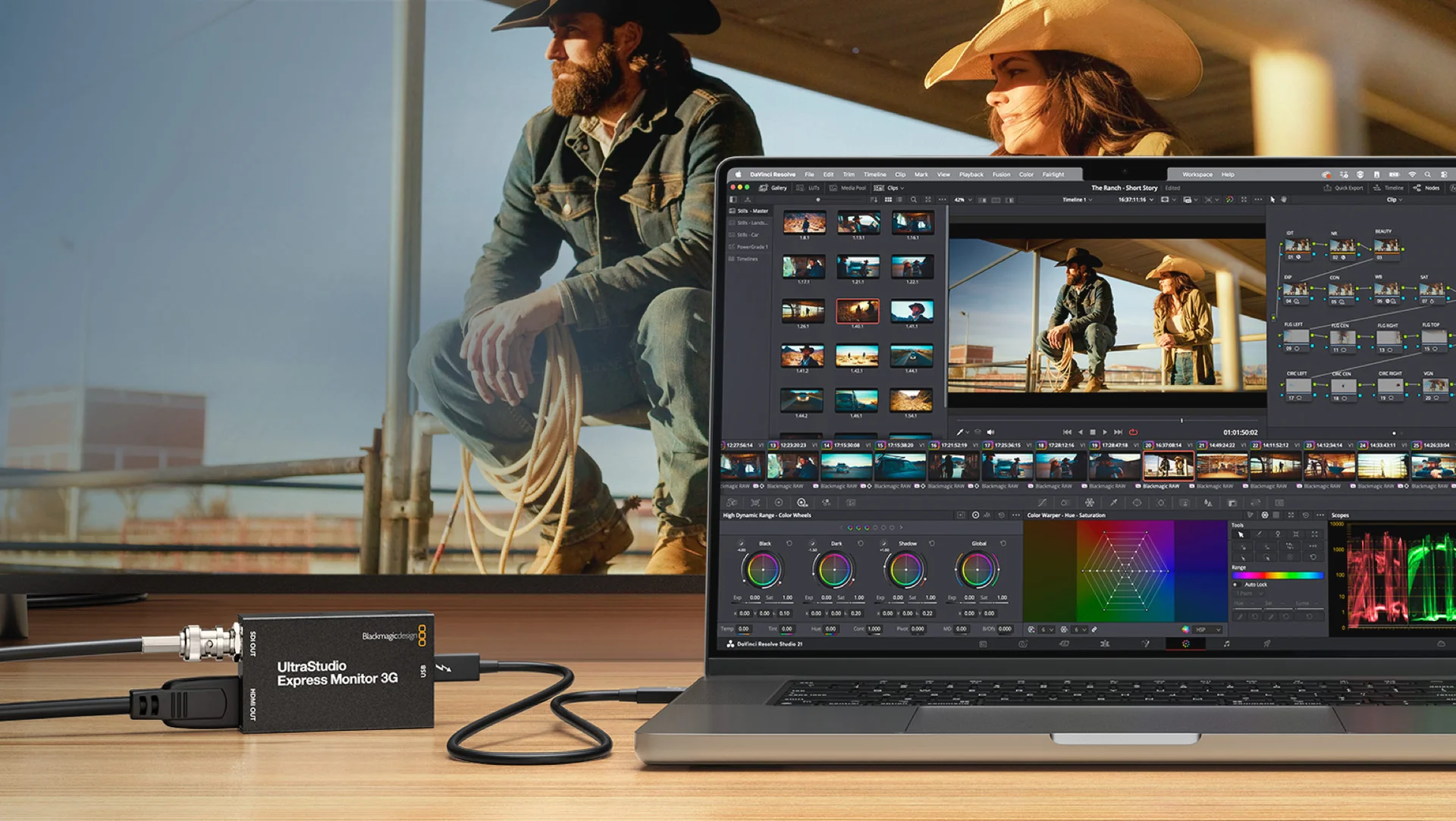Select clip 21 thumbnail in the clip strip

(x=1222, y=465)
